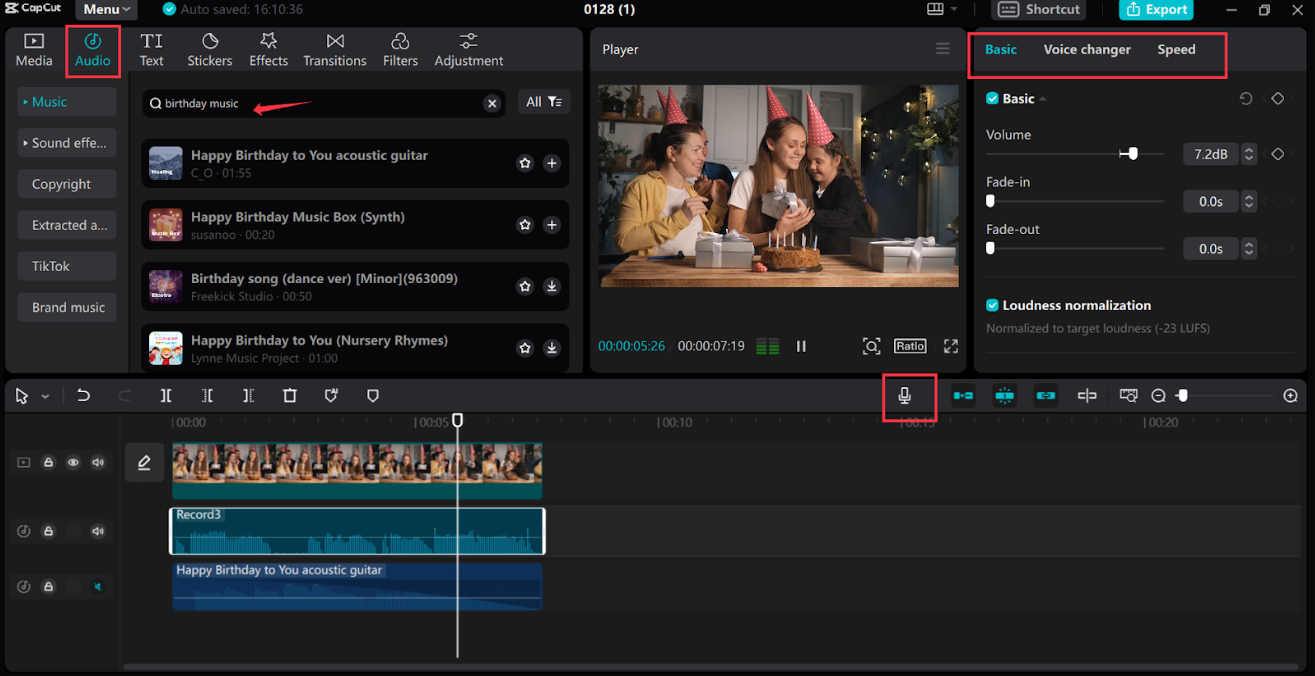Favorite Happy Birthday Nursery Rhymes track
Viewport: 1315px width, 676px height.
tap(525, 348)
